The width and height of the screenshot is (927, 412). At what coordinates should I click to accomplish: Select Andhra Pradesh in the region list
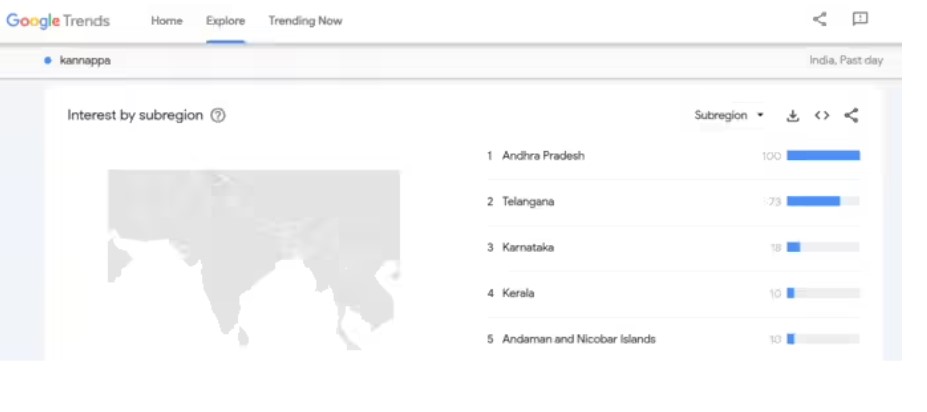click(x=543, y=156)
